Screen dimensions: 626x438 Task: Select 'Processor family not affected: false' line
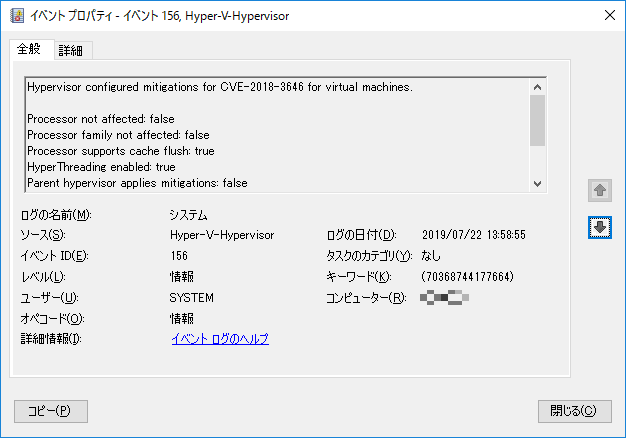pyautogui.click(x=118, y=135)
